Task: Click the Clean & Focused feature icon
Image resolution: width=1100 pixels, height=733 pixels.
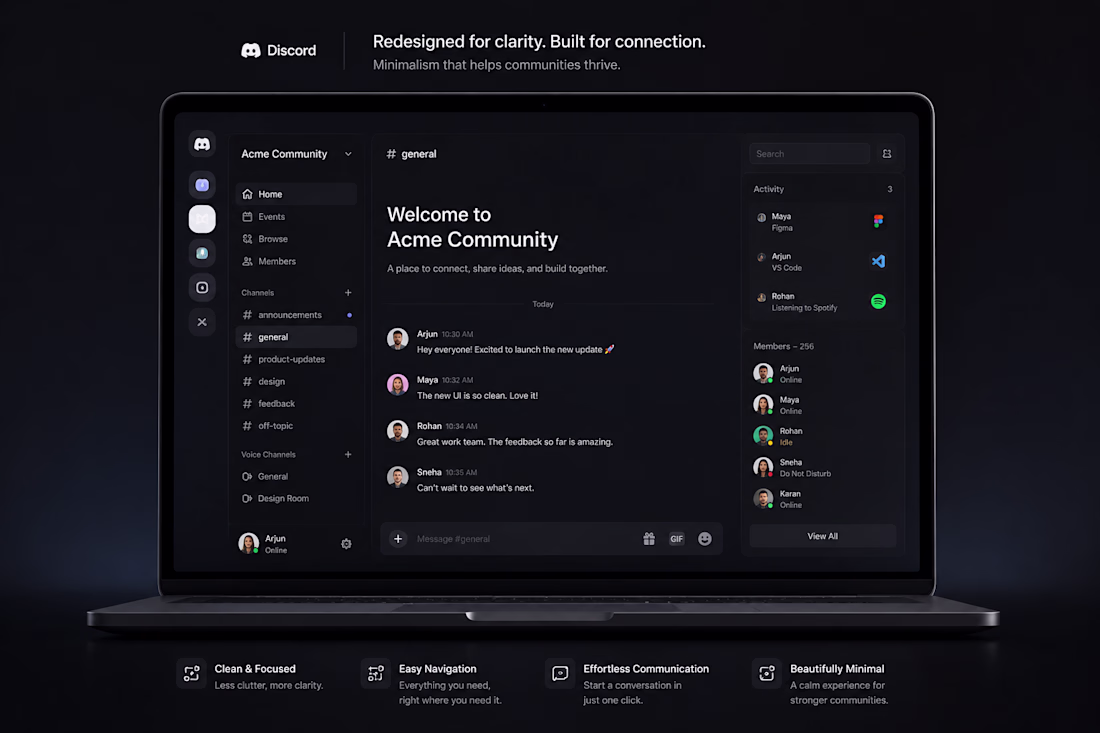Action: (x=192, y=673)
